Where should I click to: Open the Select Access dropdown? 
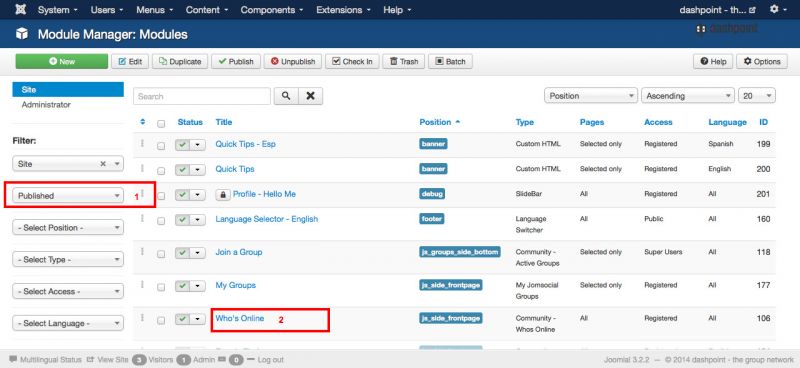point(68,291)
